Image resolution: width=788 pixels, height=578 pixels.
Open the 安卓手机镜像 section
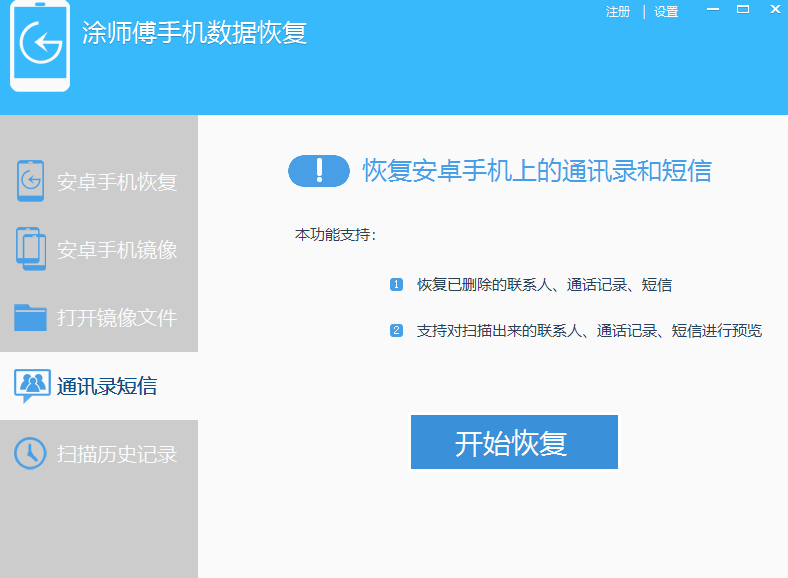117,250
